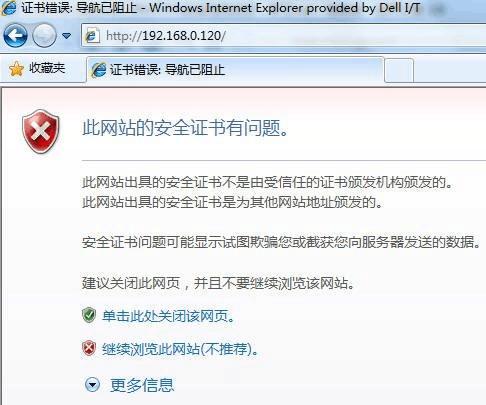
Task: Click the greyed-out Forward navigation button
Action: coord(44,35)
